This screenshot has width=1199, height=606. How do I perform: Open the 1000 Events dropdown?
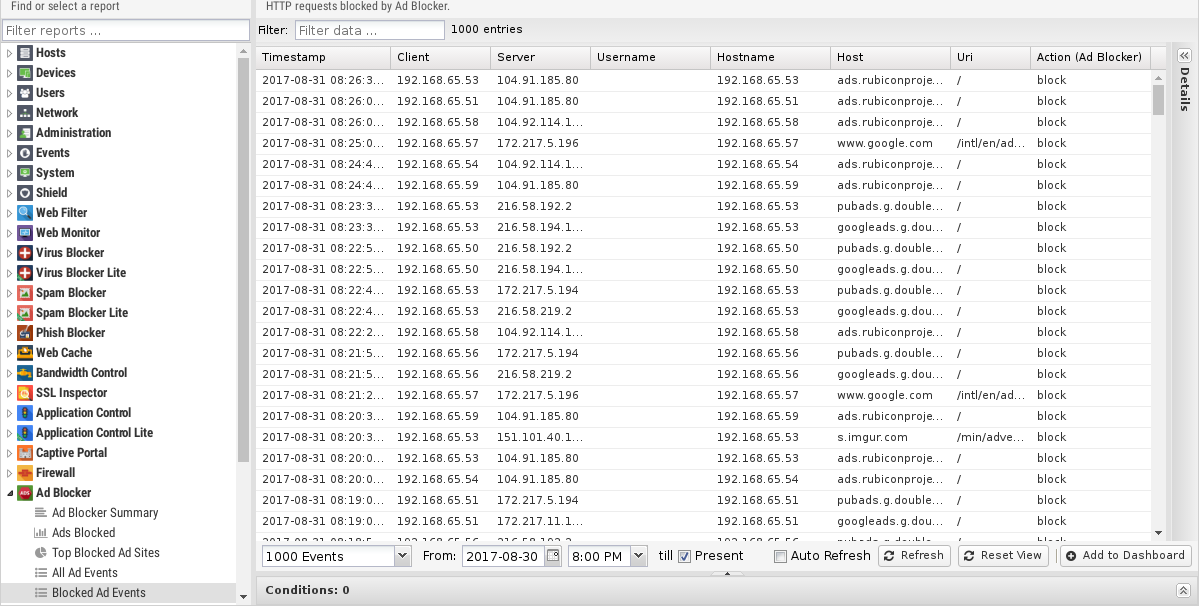(x=402, y=556)
